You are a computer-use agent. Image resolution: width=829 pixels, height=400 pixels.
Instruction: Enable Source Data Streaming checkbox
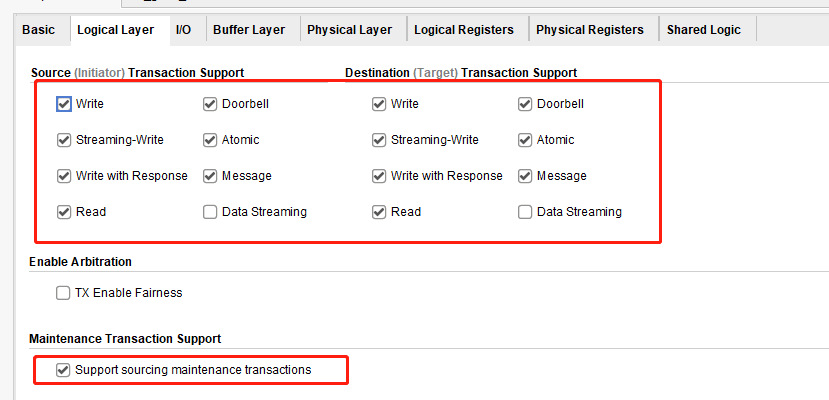tap(210, 212)
